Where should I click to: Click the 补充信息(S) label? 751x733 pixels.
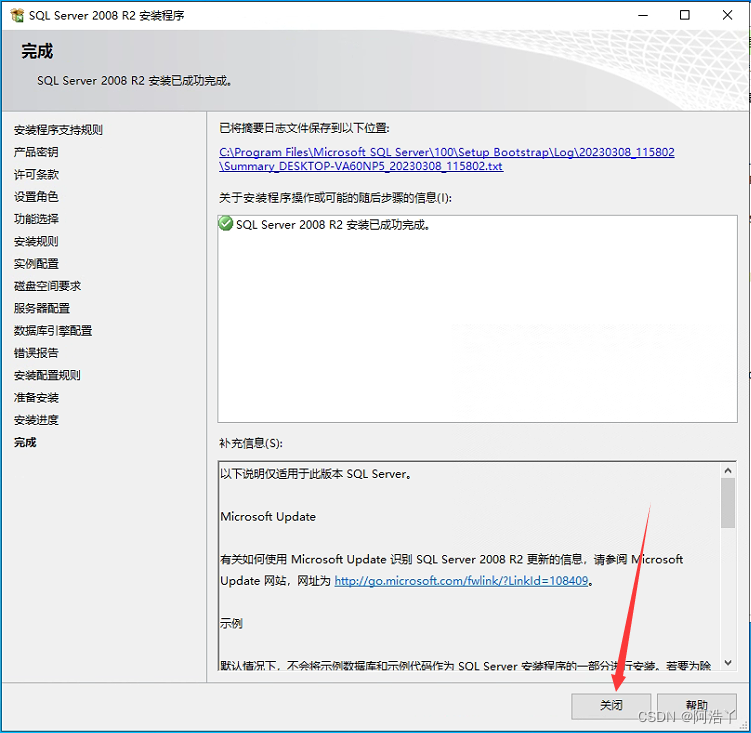coord(250,443)
